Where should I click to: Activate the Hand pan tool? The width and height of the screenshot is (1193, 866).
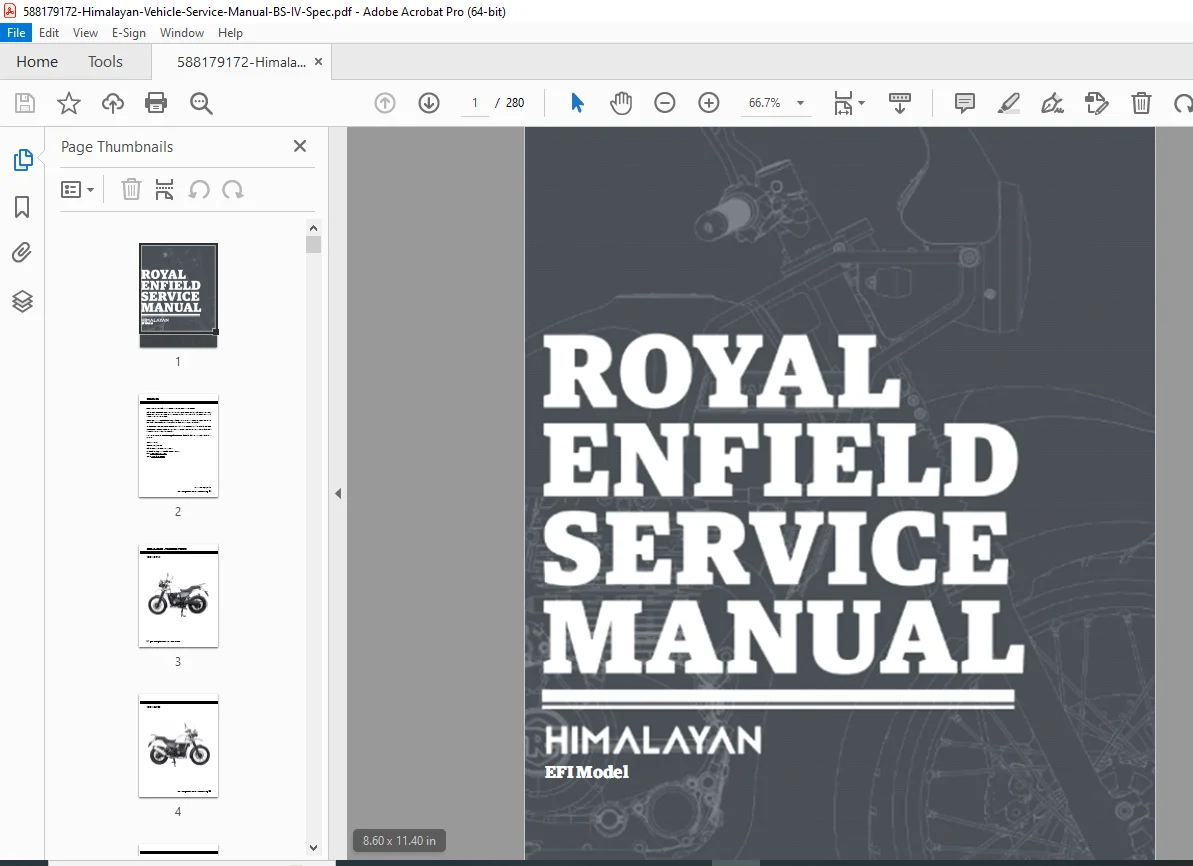tap(621, 103)
